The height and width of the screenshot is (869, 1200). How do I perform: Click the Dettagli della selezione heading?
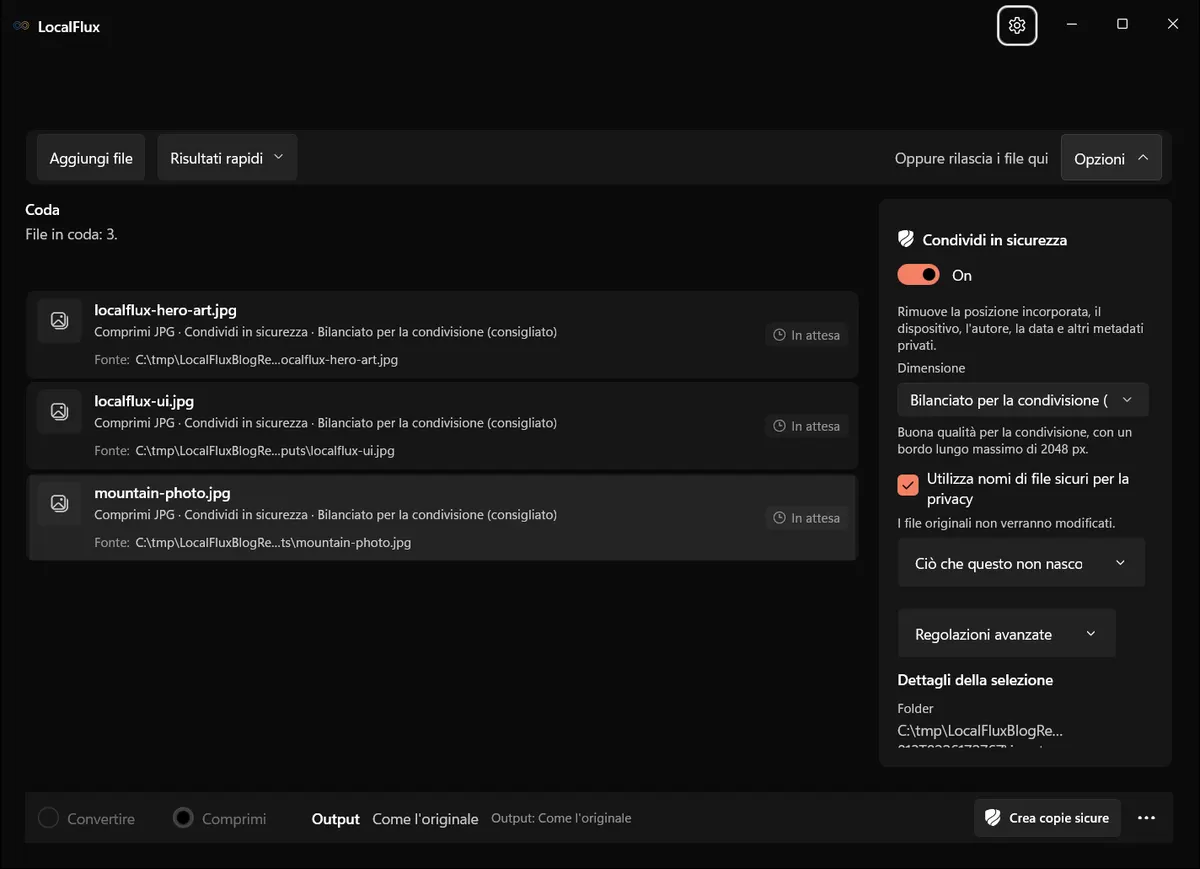point(975,680)
